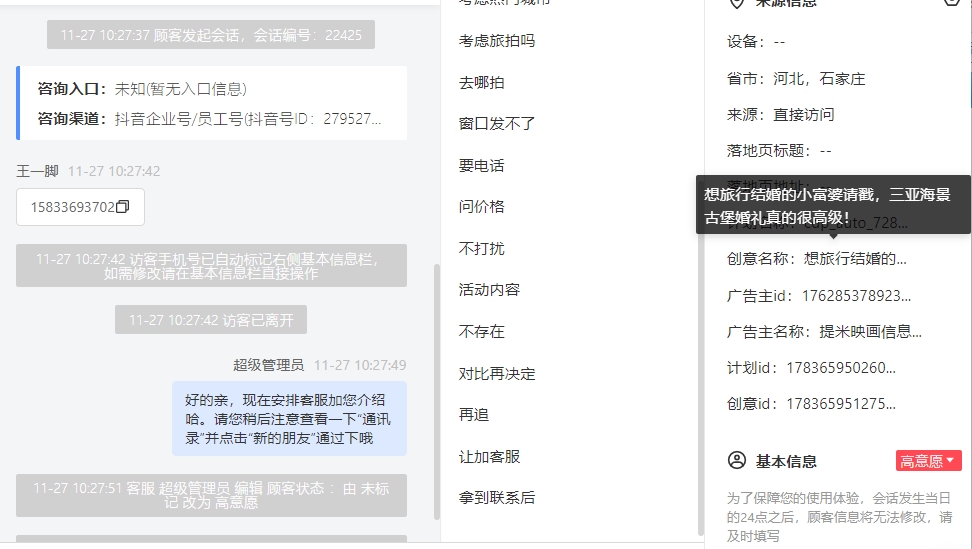972x549 pixels.
Task: Click the 设备 entry
Action: coord(756,42)
